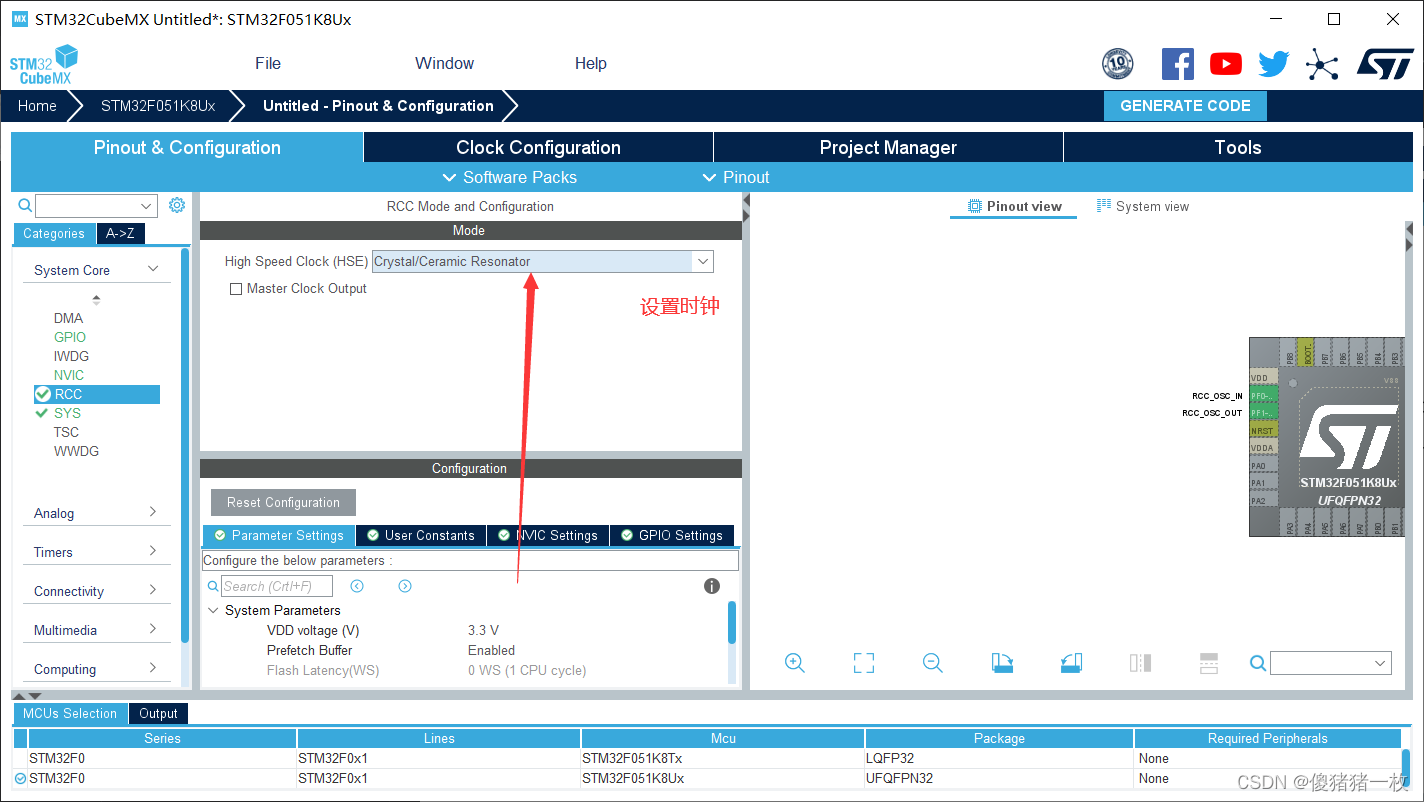Switch to the Output tab

tap(158, 713)
